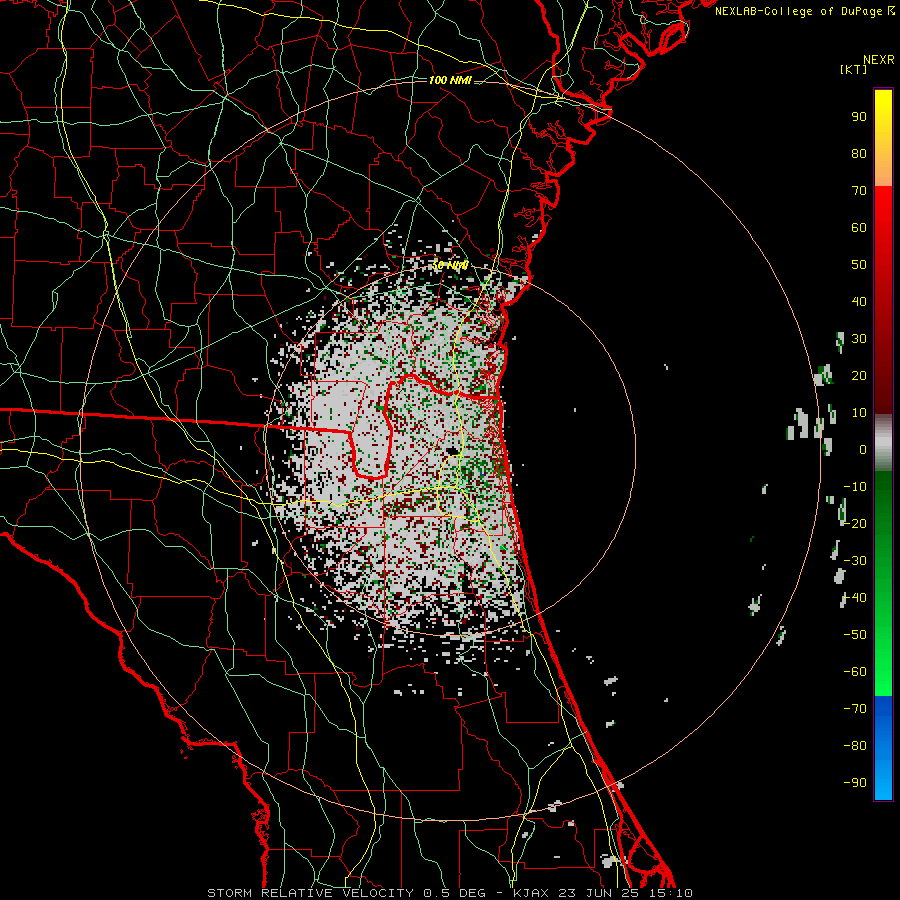Click the -40 scale label
This screenshot has height=900, width=900.
(855, 598)
